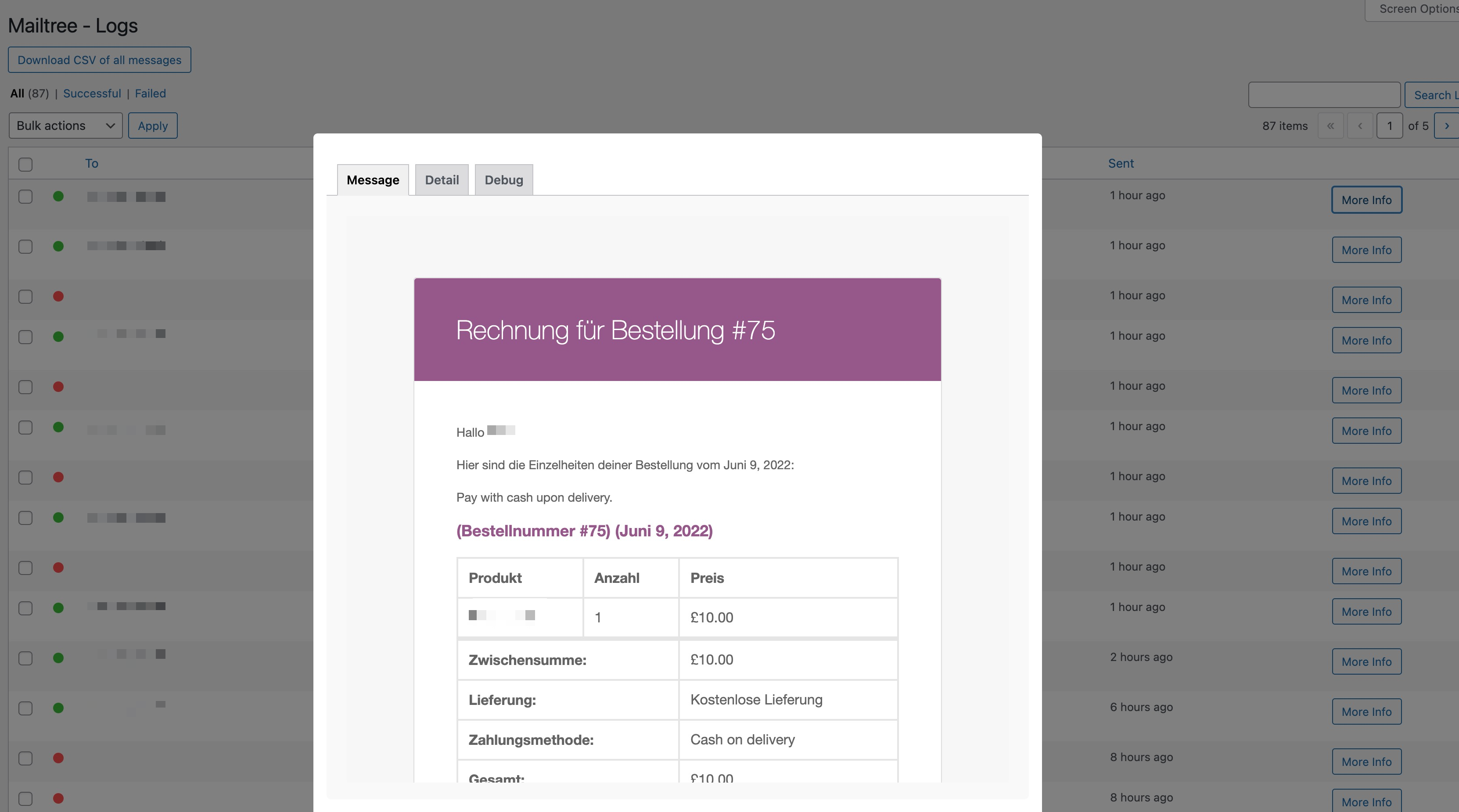Click More Info for the second log row

1367,250
